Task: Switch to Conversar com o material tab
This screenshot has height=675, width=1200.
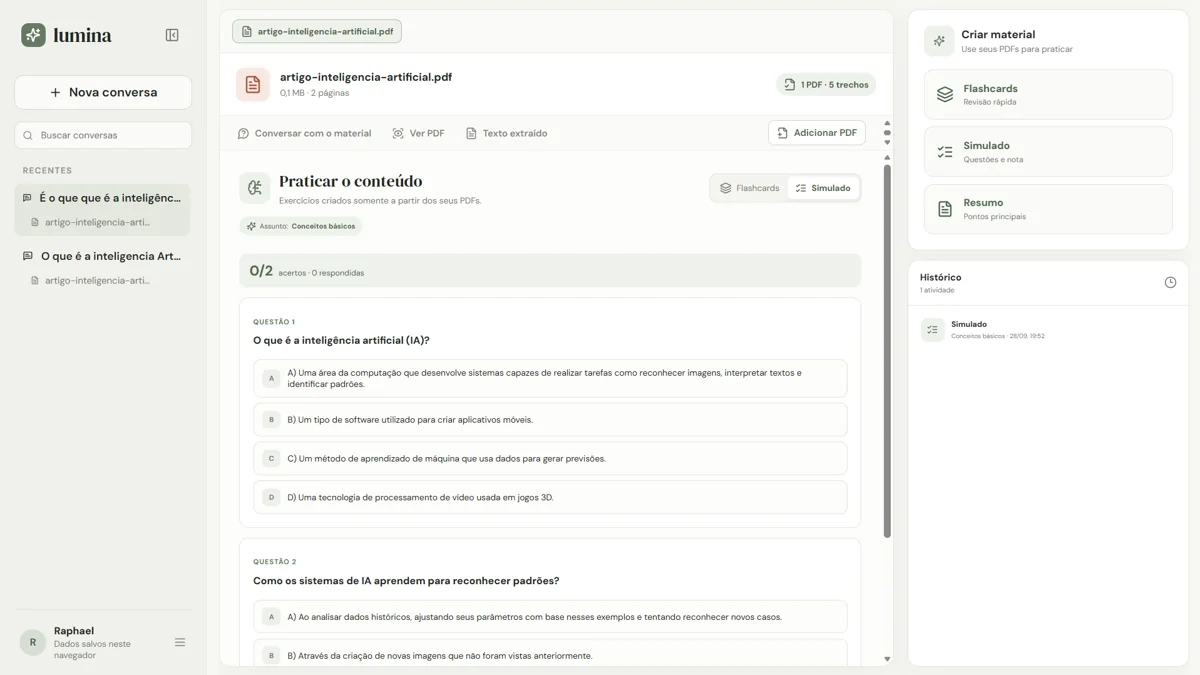Action: 304,133
